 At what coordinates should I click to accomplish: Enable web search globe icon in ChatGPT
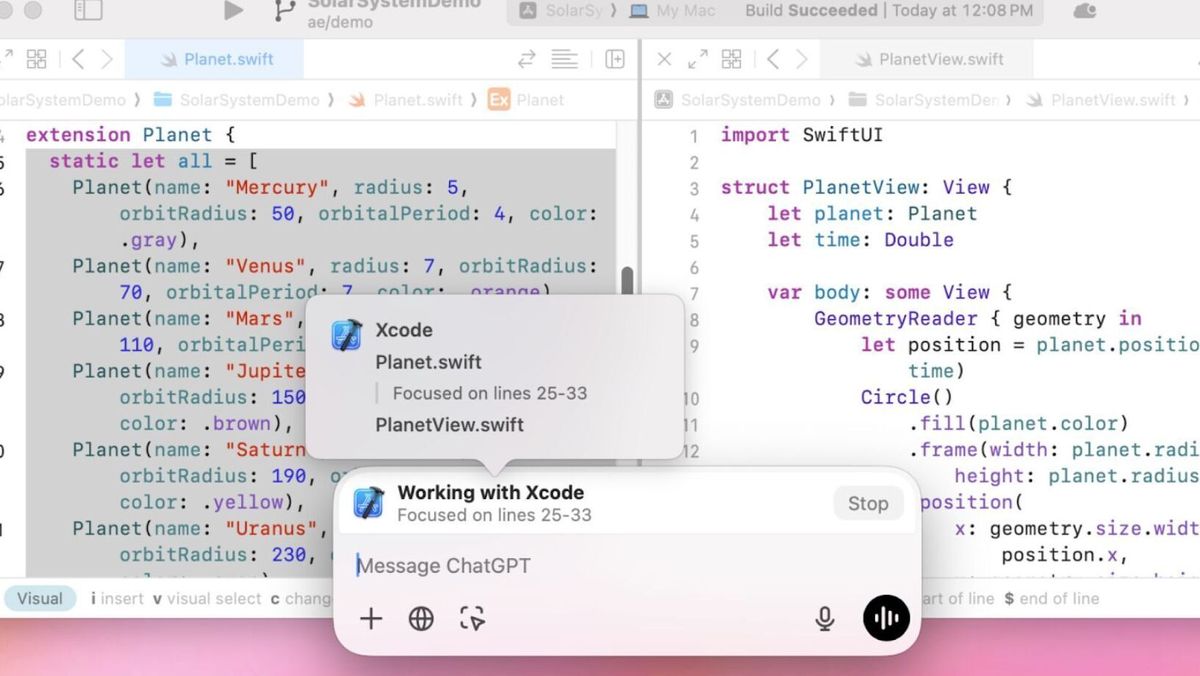pos(422,619)
